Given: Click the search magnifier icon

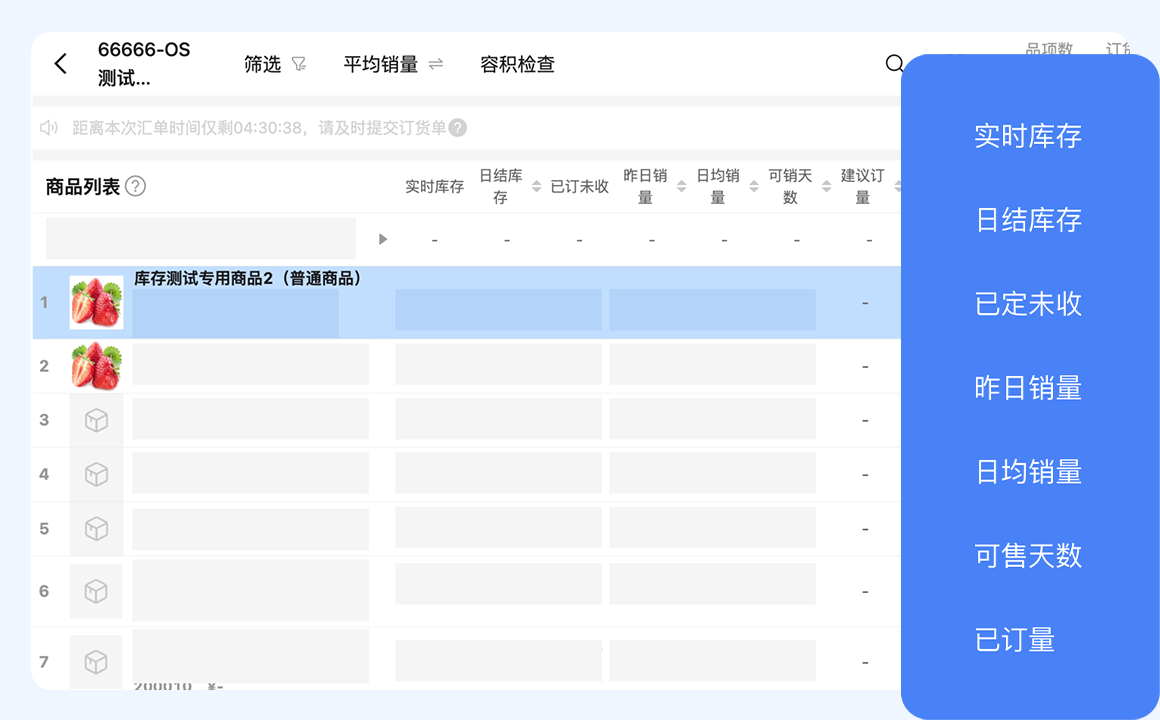Looking at the screenshot, I should [x=894, y=64].
